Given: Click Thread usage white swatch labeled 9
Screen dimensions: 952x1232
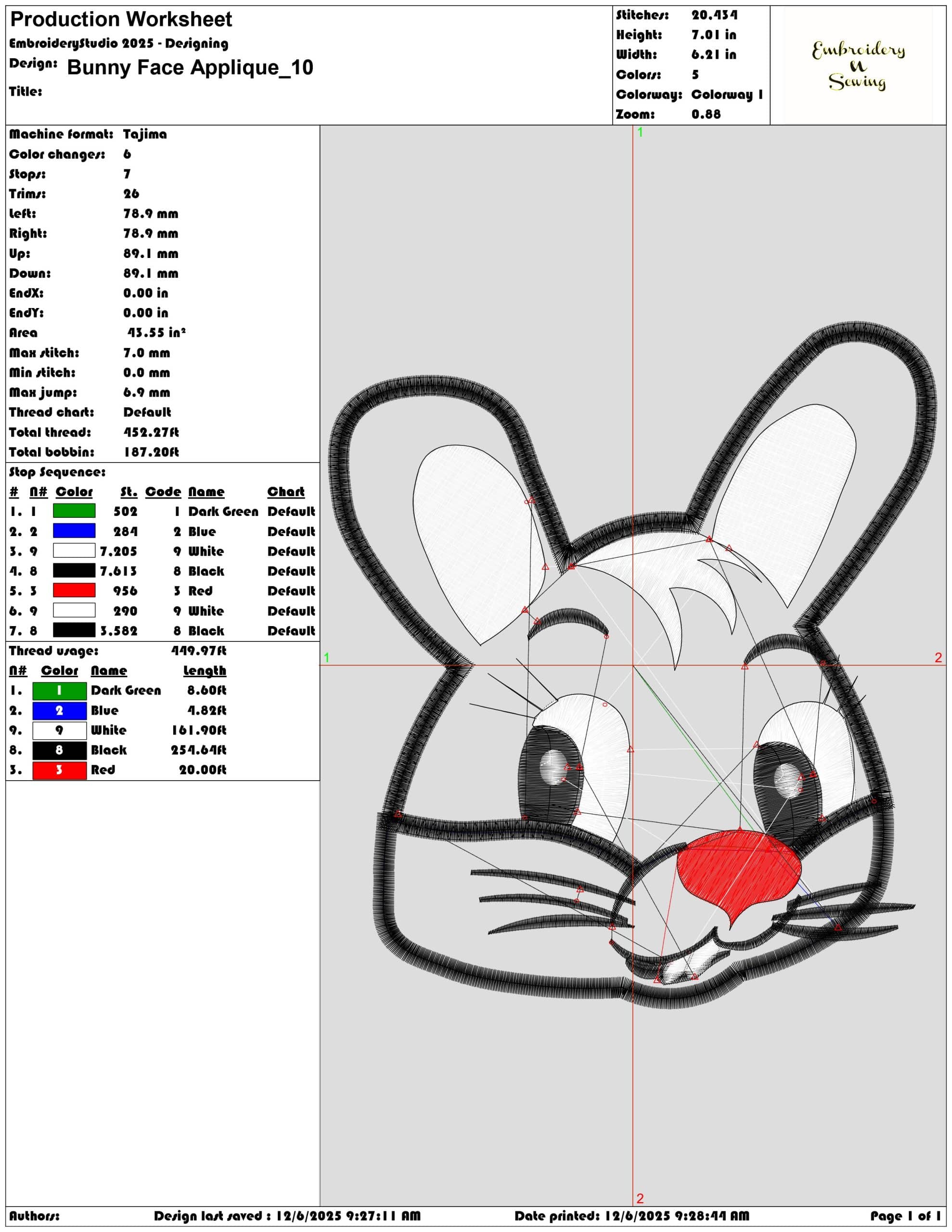Looking at the screenshot, I should pyautogui.click(x=59, y=731).
